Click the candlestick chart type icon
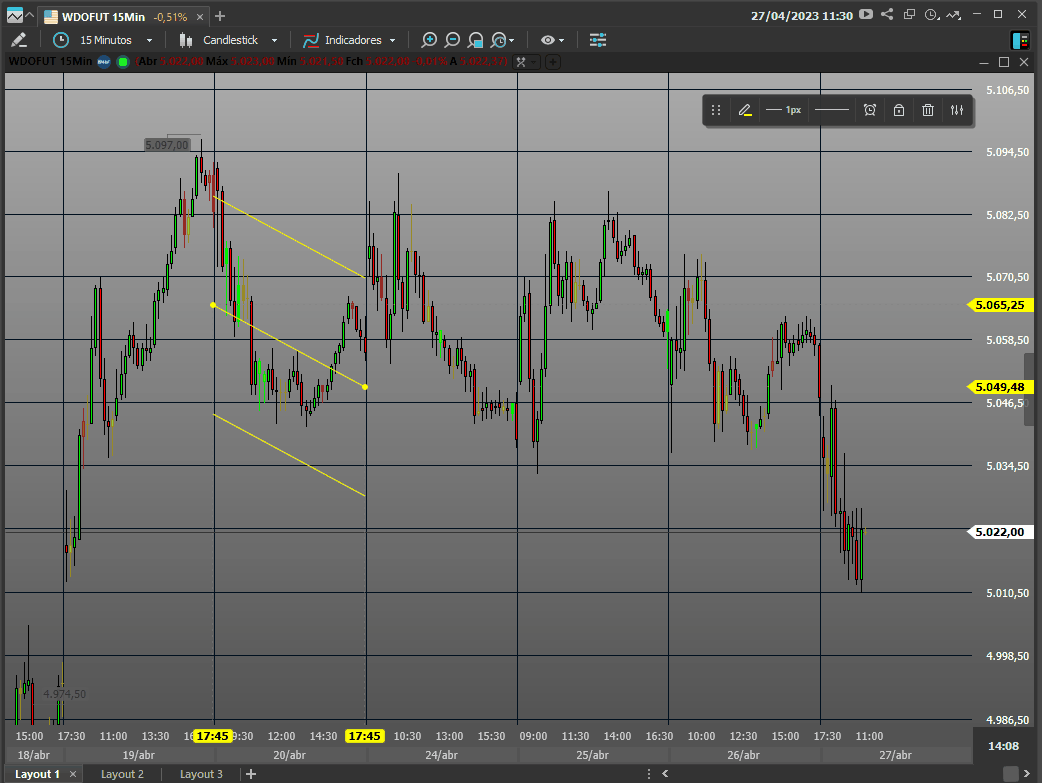Image resolution: width=1042 pixels, height=783 pixels. (x=186, y=40)
